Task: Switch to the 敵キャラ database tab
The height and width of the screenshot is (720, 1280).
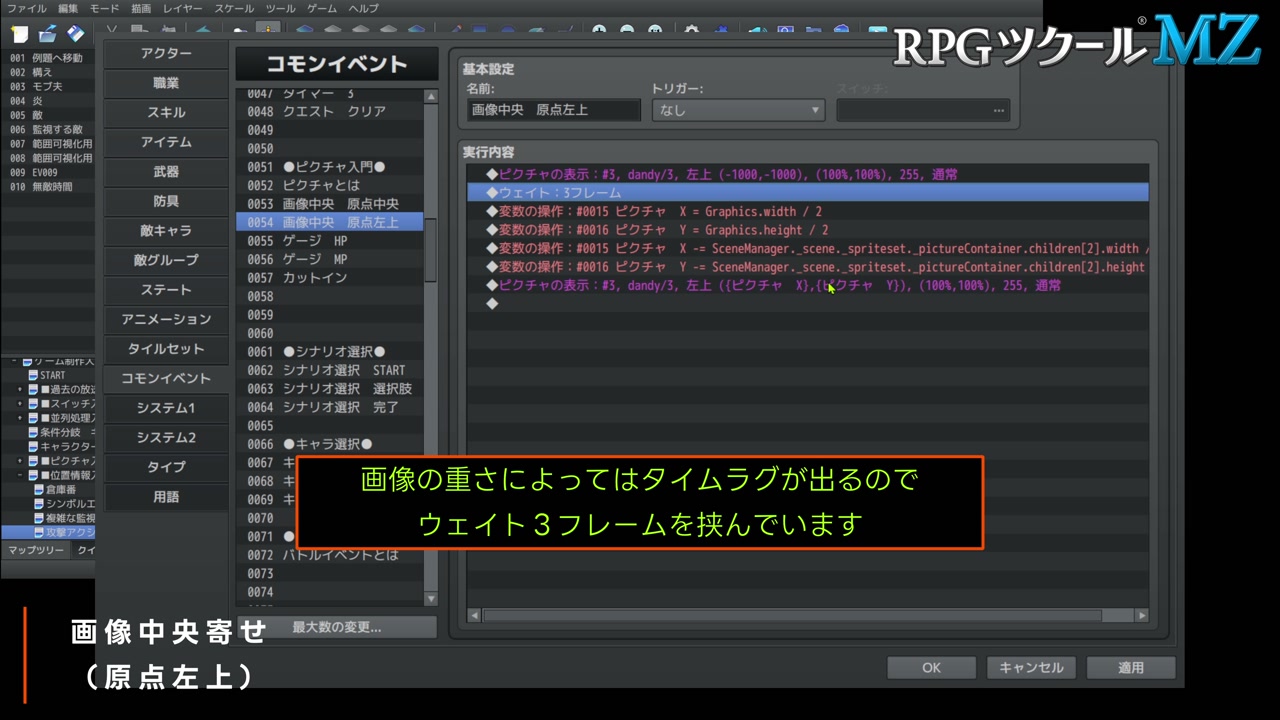Action: pyautogui.click(x=166, y=231)
